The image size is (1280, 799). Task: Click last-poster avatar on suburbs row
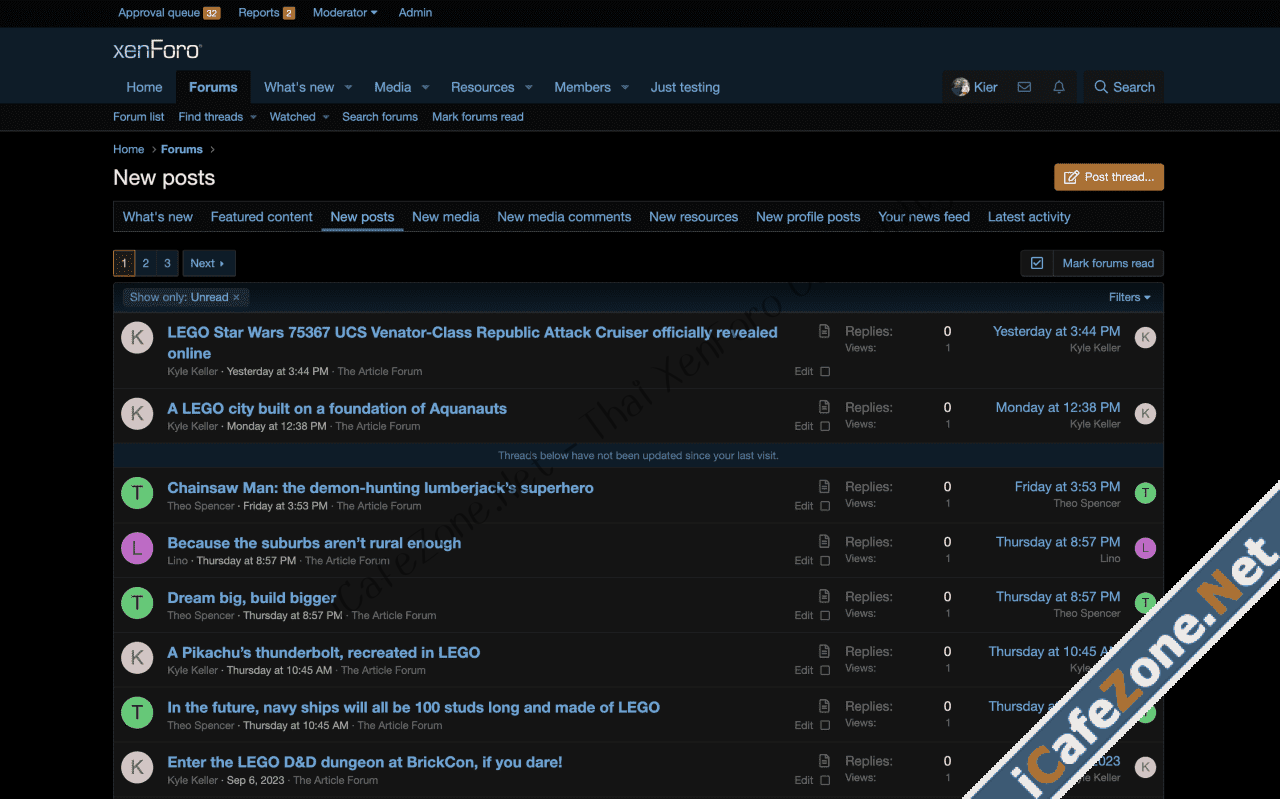(x=1145, y=548)
